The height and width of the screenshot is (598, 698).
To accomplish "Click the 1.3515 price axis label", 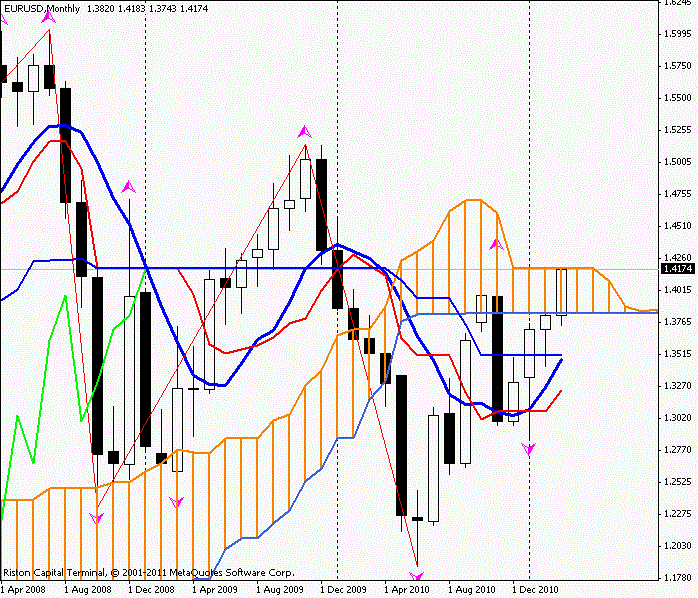I will (x=678, y=354).
